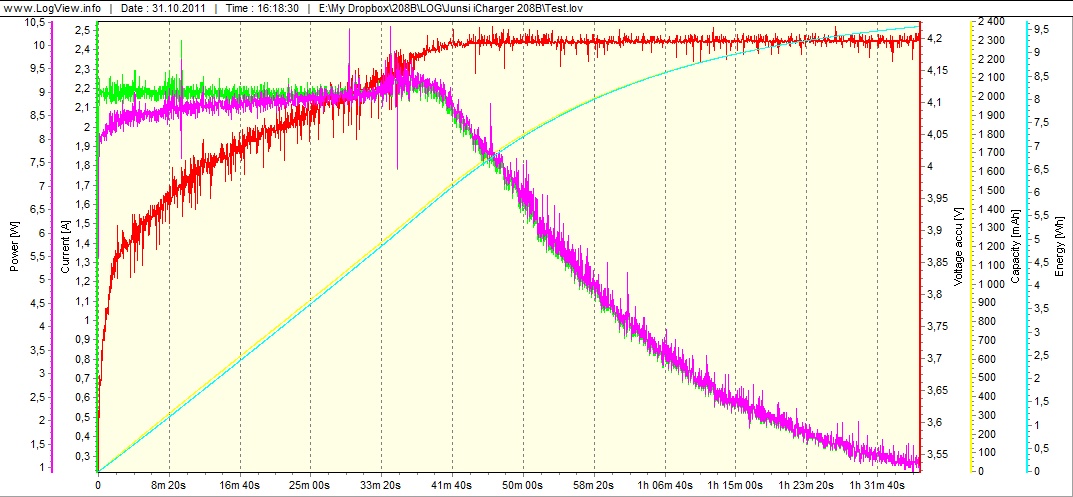Click the Capacity [mAh] axis title
1073x497 pixels.
(1014, 245)
